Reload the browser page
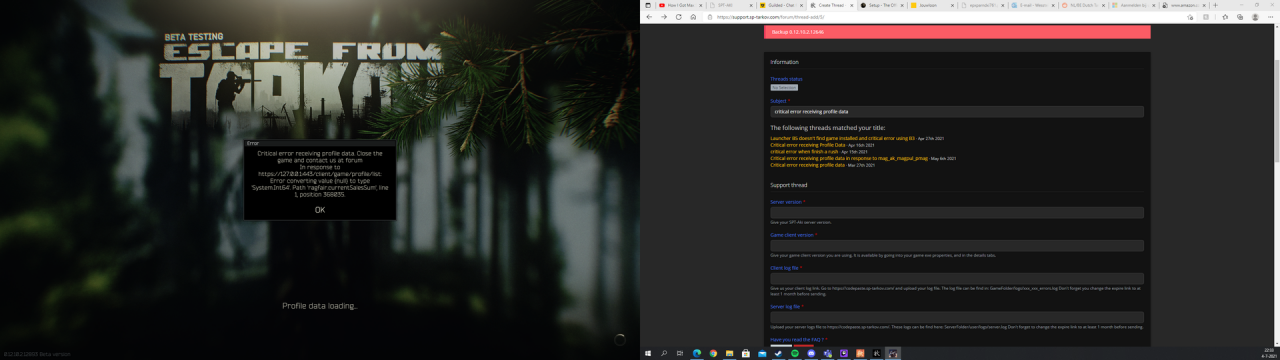The height and width of the screenshot is (360, 1280). tap(678, 17)
